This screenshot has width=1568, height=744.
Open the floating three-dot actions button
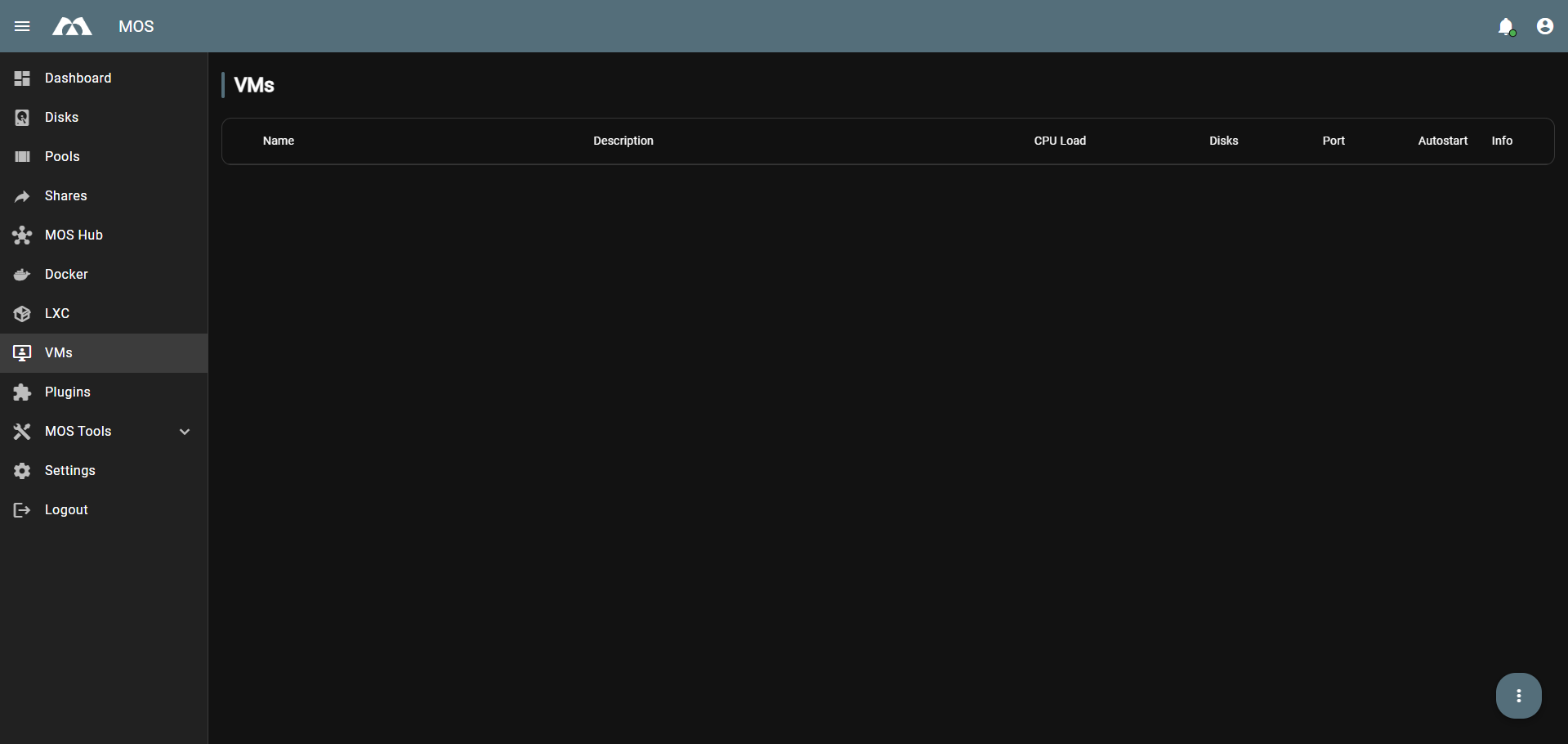1518,695
